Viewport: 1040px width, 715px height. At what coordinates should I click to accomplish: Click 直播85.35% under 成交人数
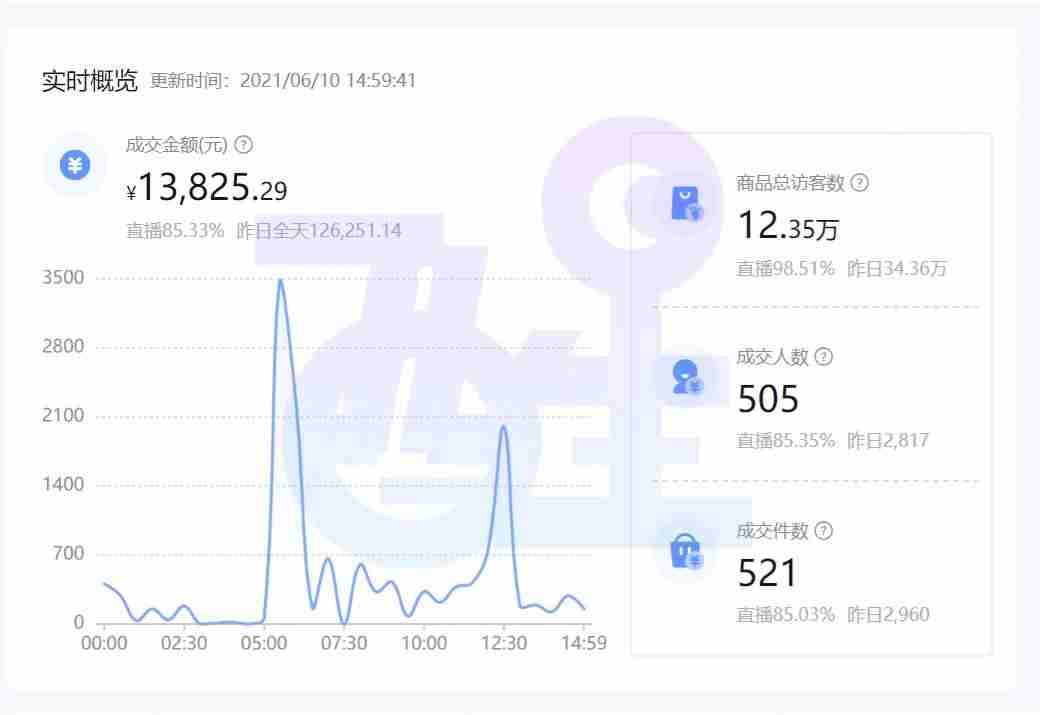tap(785, 440)
